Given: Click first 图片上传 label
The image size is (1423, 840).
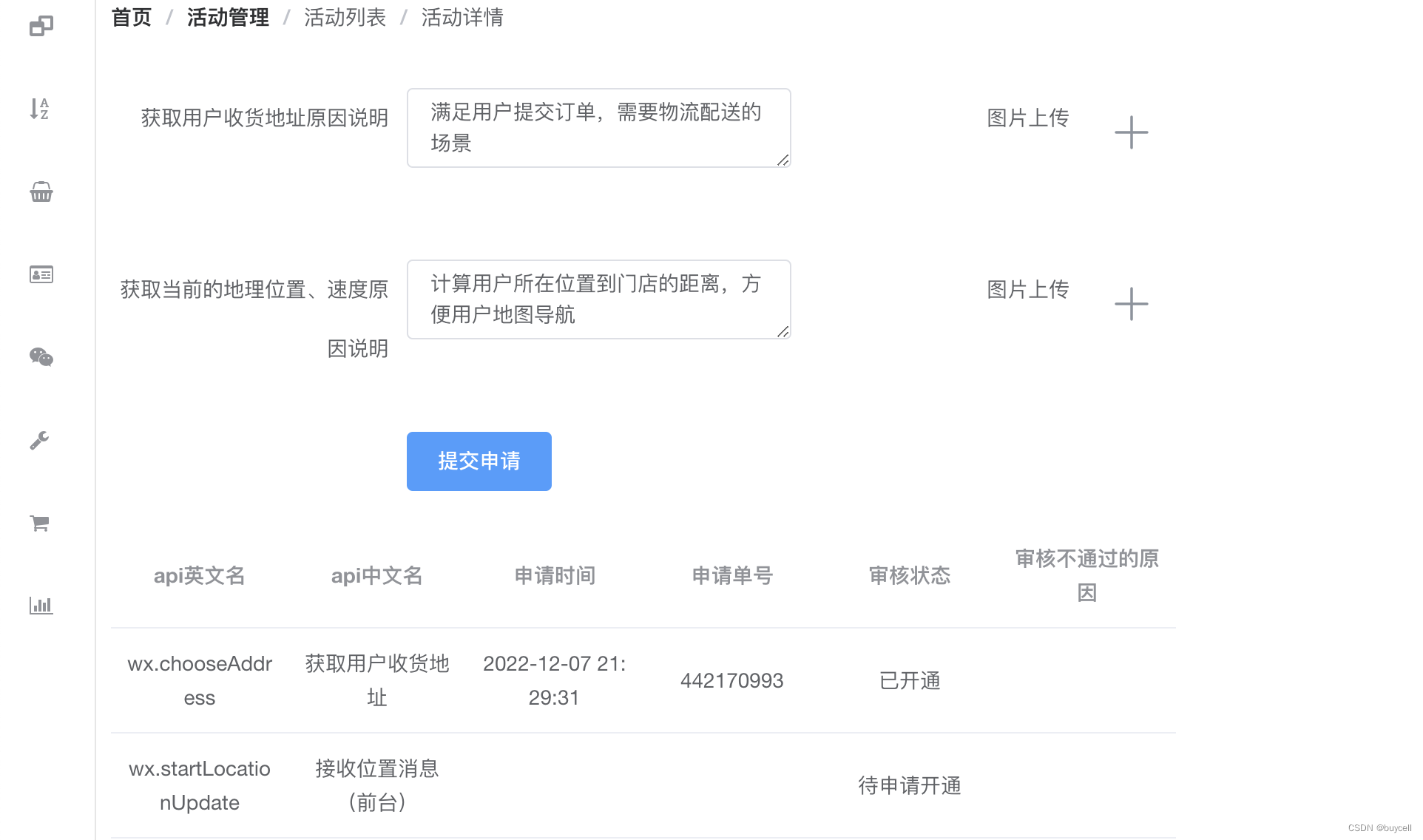Looking at the screenshot, I should pos(1028,118).
